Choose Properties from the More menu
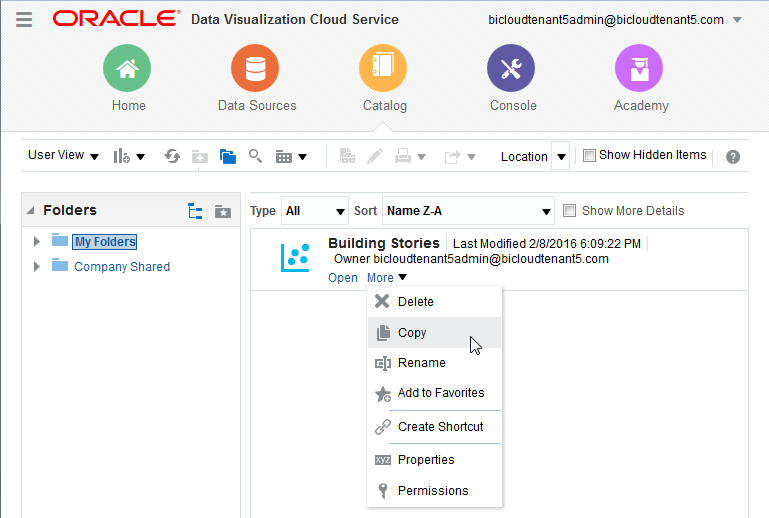Screen dimensions: 769x518 [x=435, y=460]
